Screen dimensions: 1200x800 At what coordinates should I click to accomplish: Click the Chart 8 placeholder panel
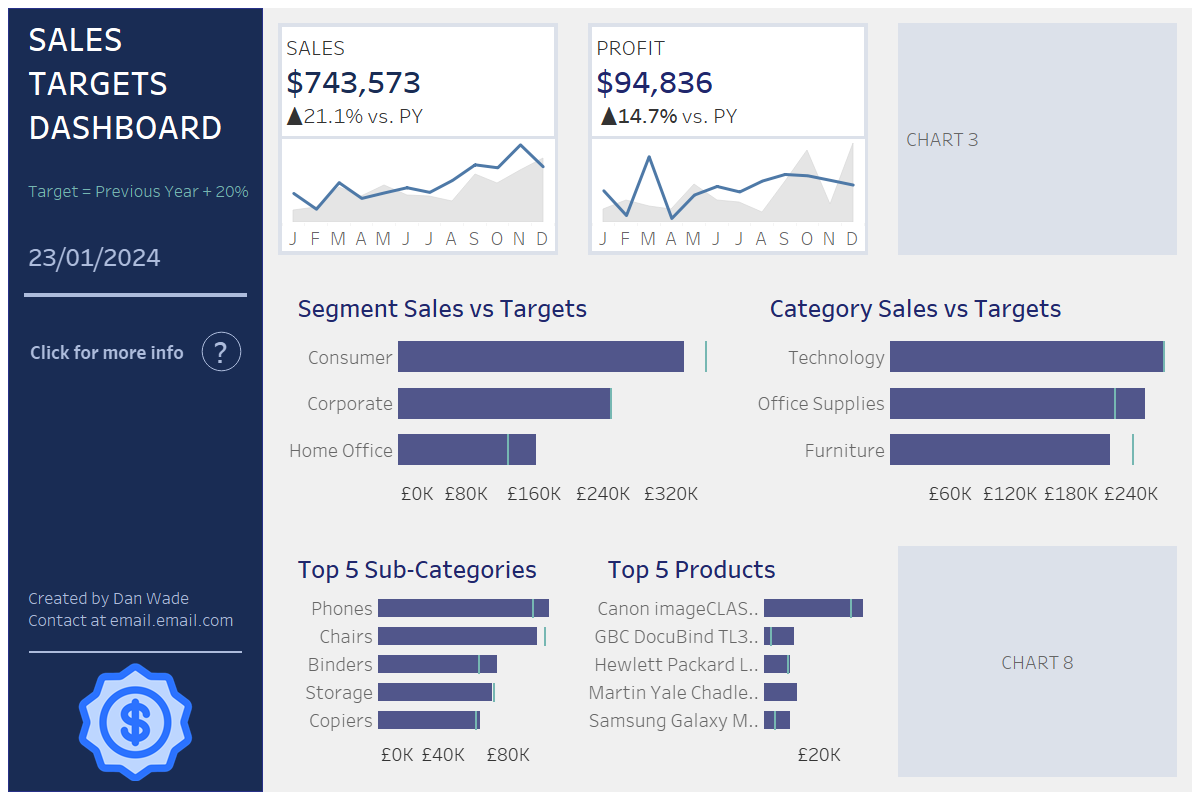point(1037,662)
